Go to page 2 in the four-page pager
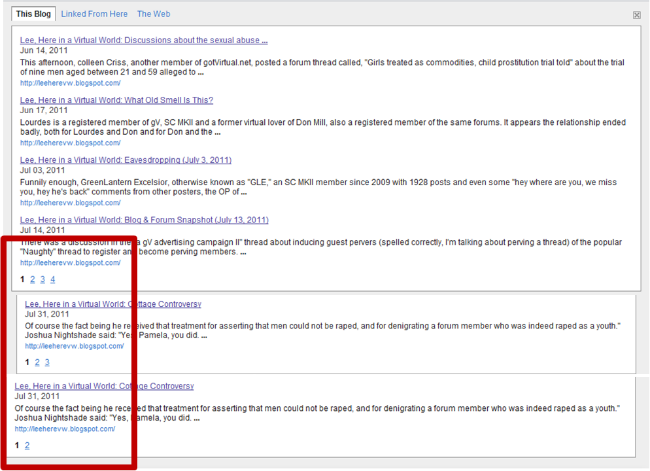Image resolution: width=650 pixels, height=471 pixels. (x=32, y=279)
